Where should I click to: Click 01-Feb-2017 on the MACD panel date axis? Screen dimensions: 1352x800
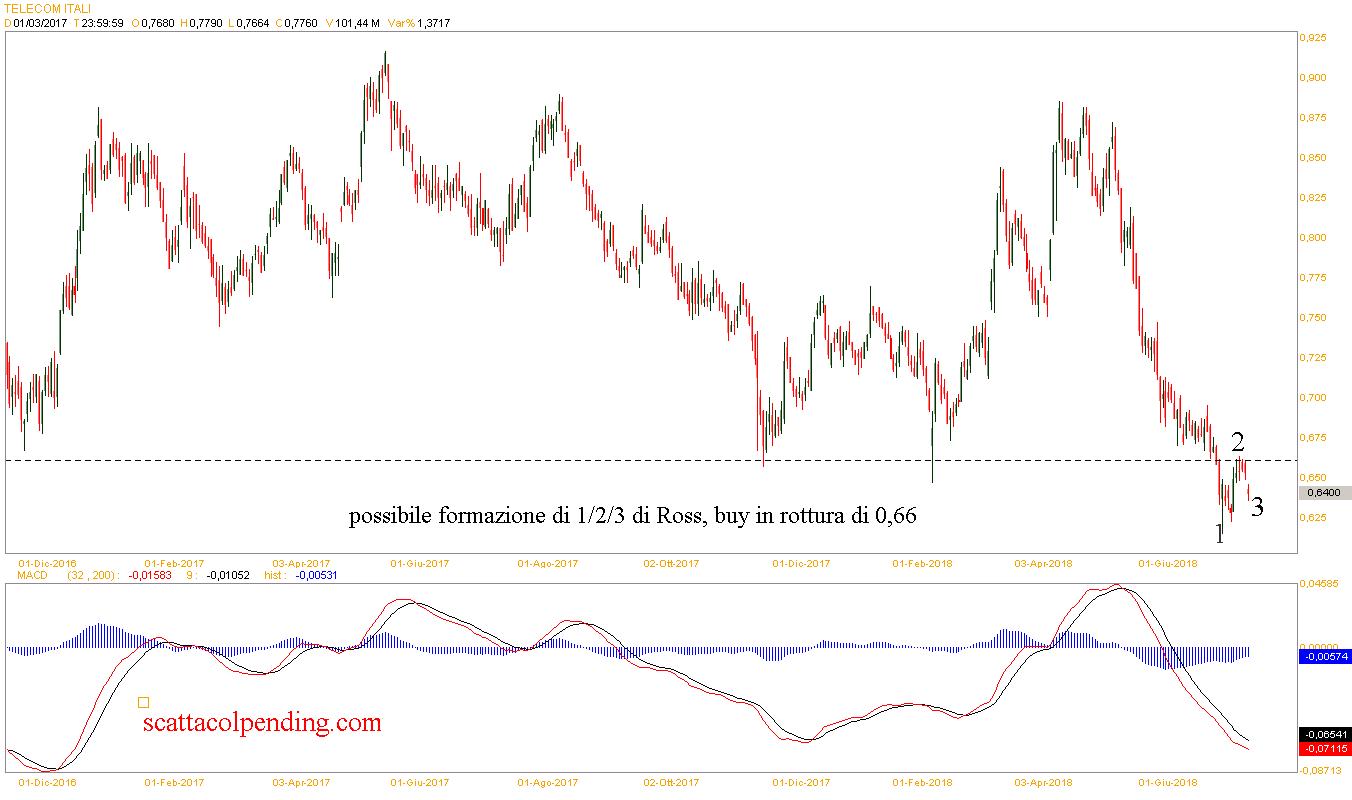tap(174, 782)
